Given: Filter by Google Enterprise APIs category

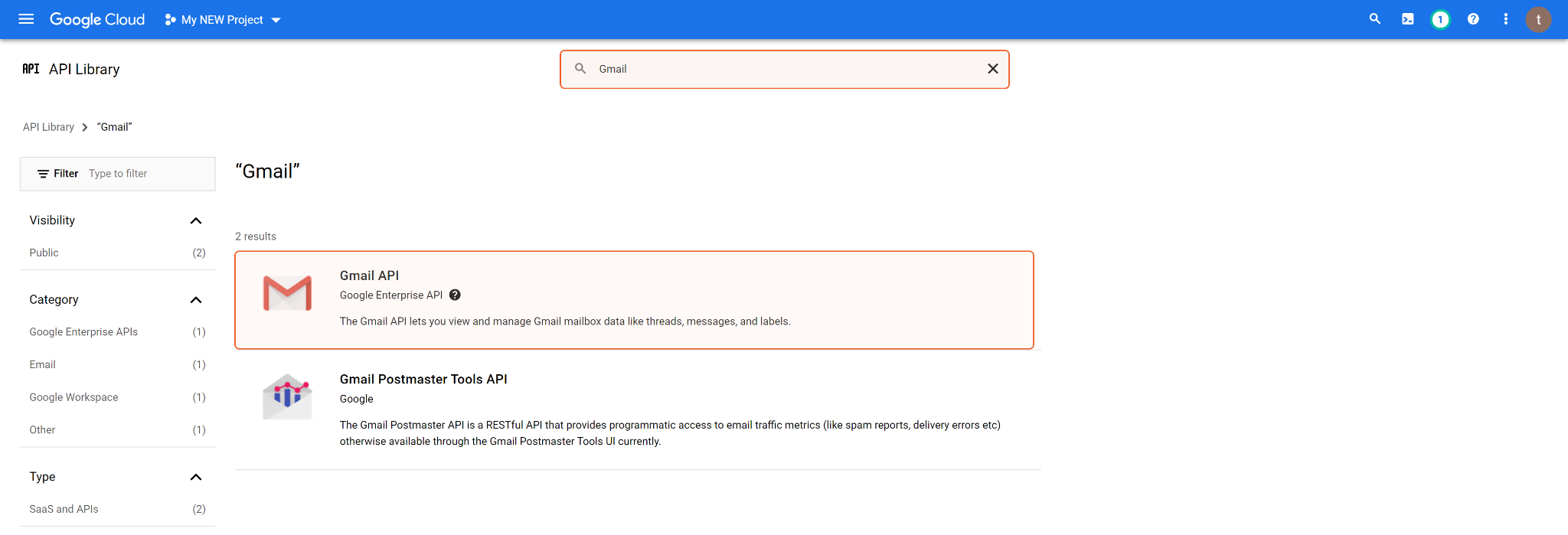Looking at the screenshot, I should tap(83, 332).
